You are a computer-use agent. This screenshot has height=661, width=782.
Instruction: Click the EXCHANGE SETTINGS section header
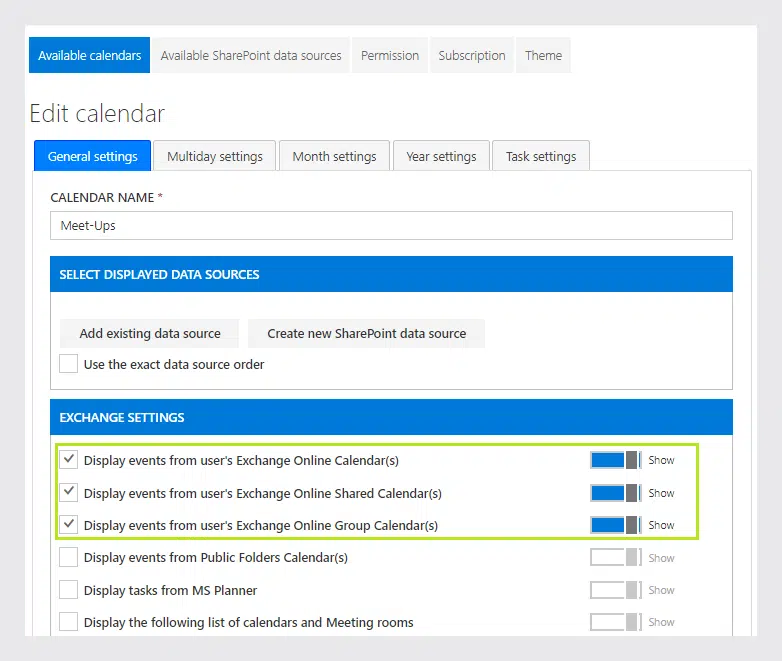[x=391, y=417]
